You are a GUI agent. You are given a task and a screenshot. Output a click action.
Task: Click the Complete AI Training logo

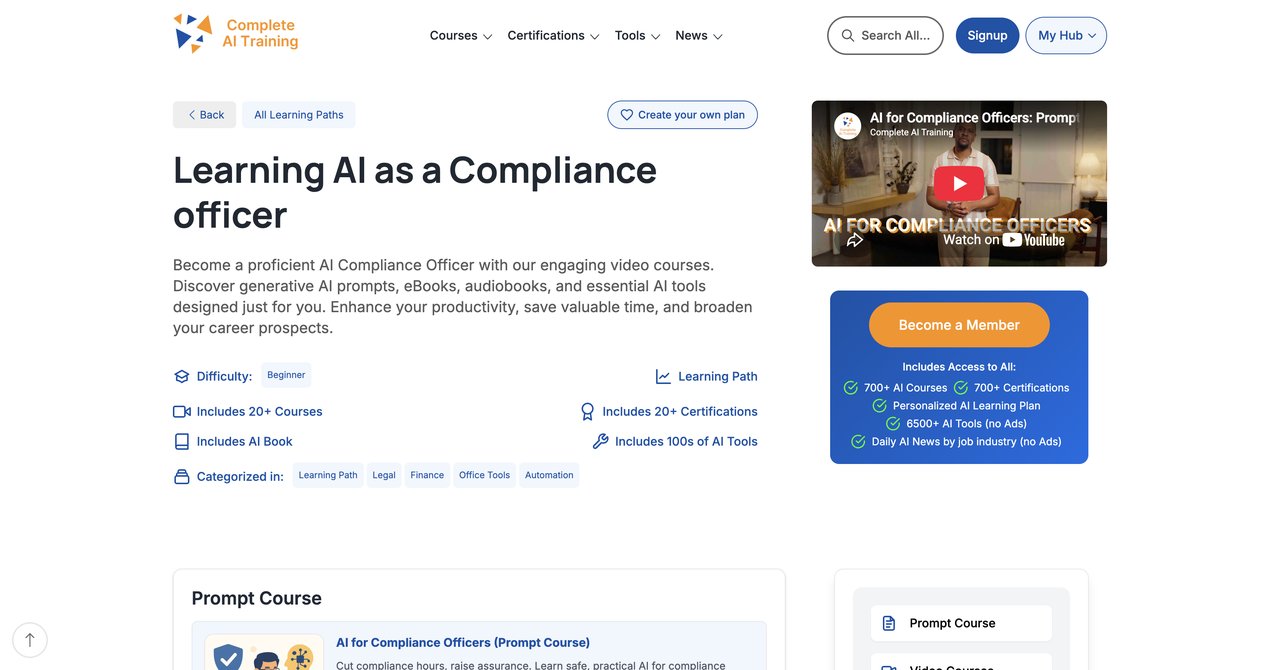tap(236, 33)
